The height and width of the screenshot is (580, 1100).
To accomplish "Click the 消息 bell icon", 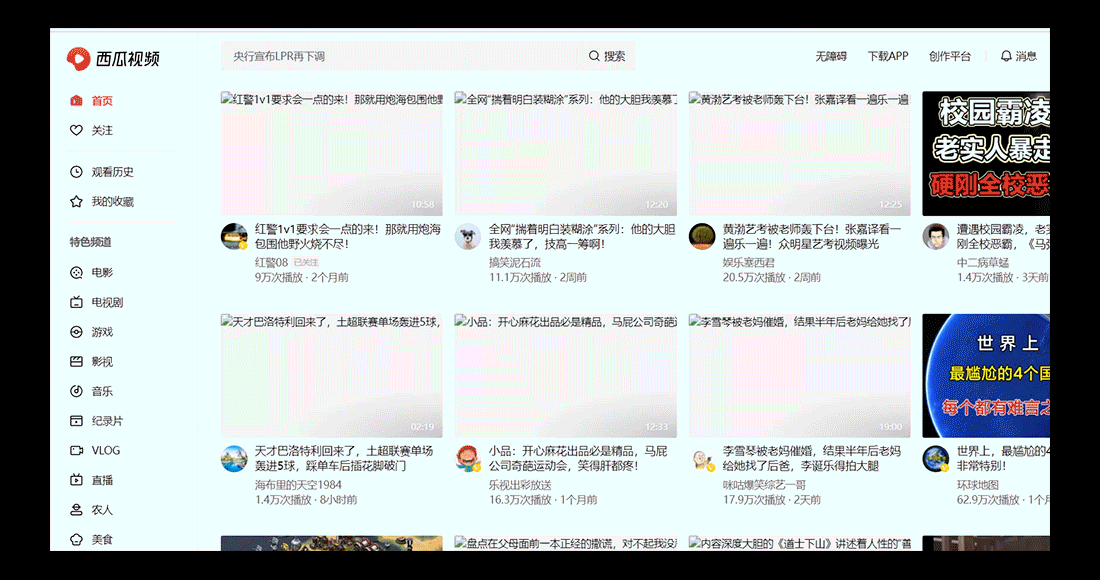I will pos(1006,56).
